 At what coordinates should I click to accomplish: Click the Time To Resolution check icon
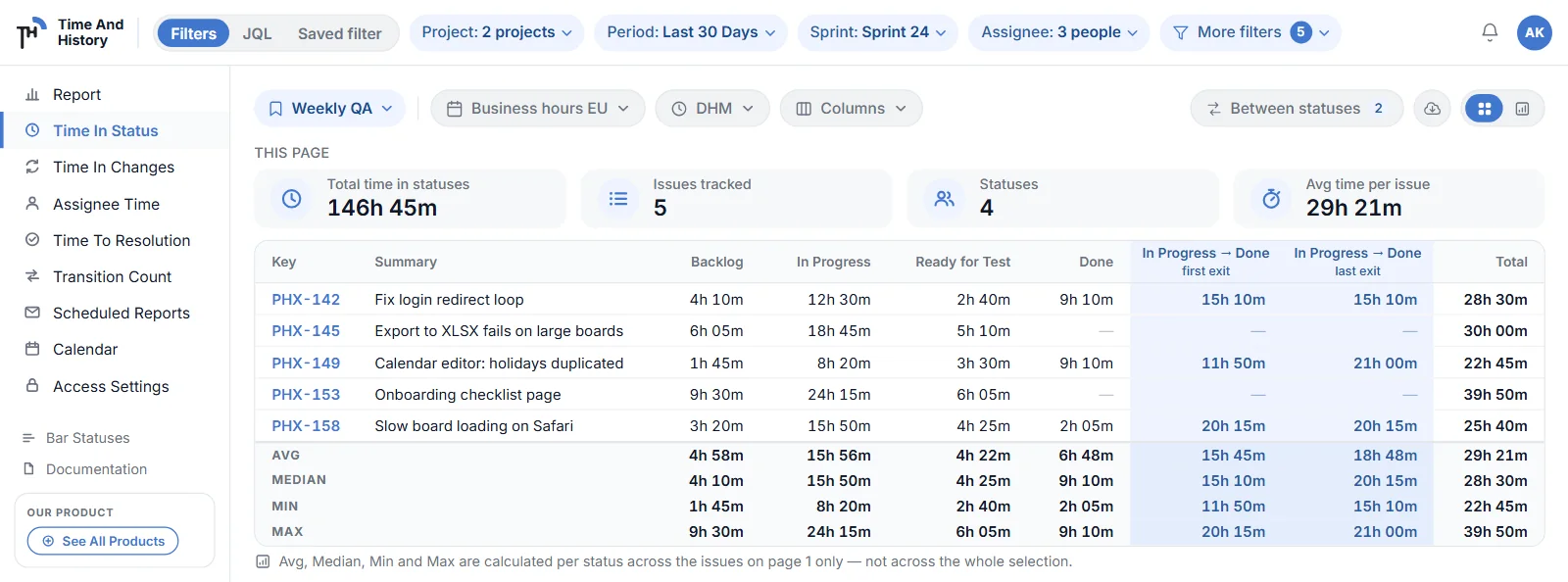32,240
